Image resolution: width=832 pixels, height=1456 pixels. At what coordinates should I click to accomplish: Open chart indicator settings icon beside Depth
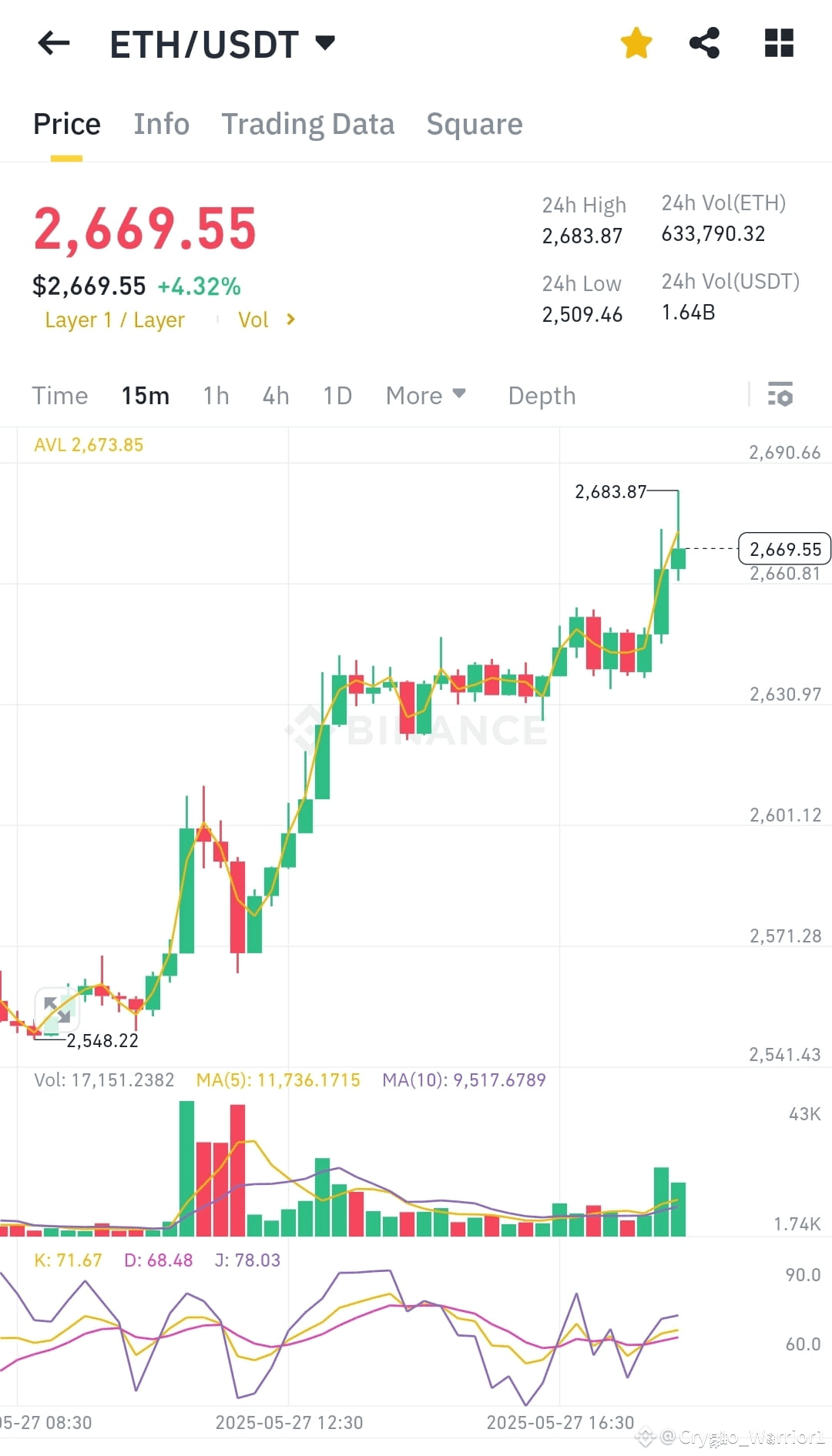(x=780, y=395)
